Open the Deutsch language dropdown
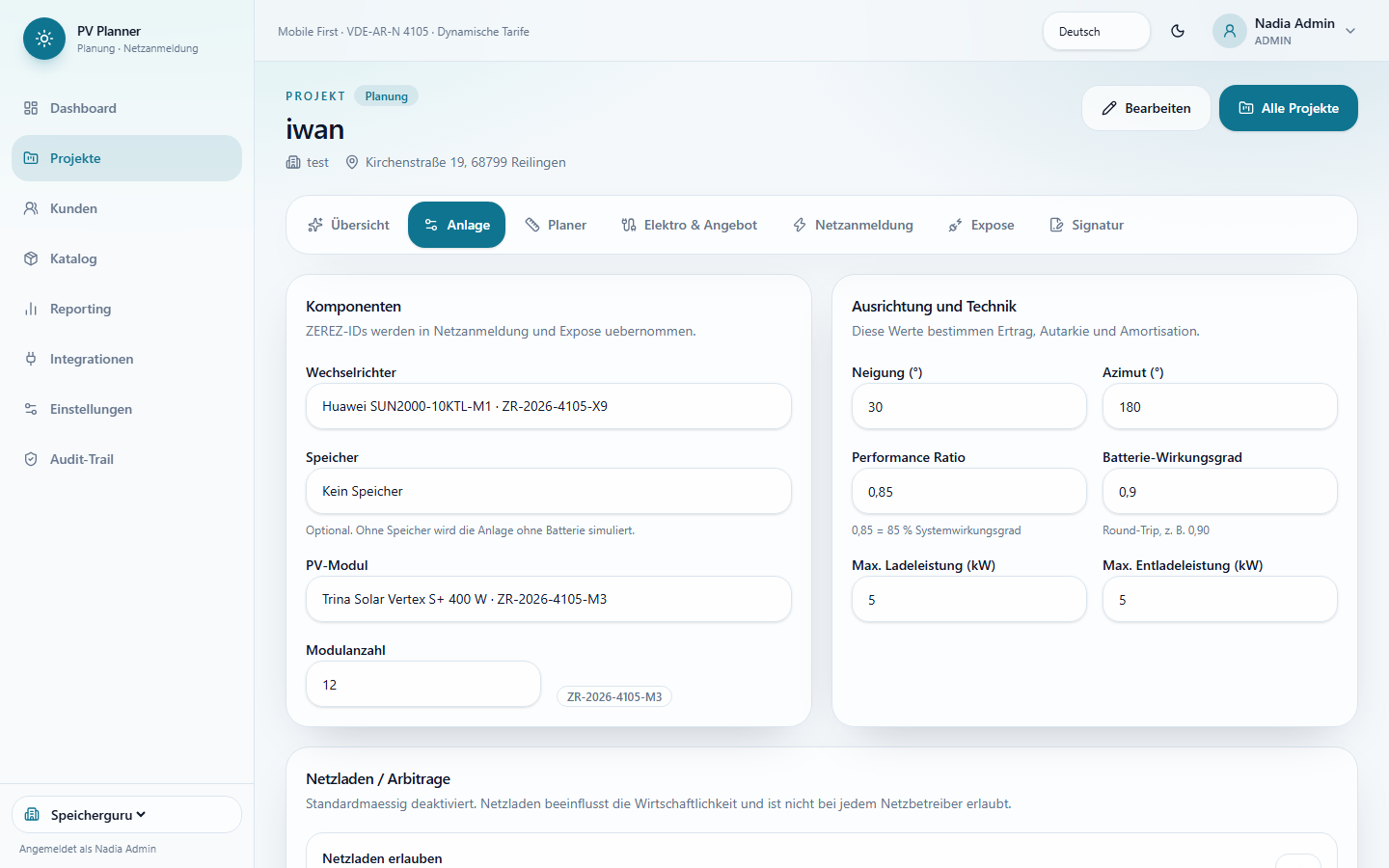 [1097, 31]
